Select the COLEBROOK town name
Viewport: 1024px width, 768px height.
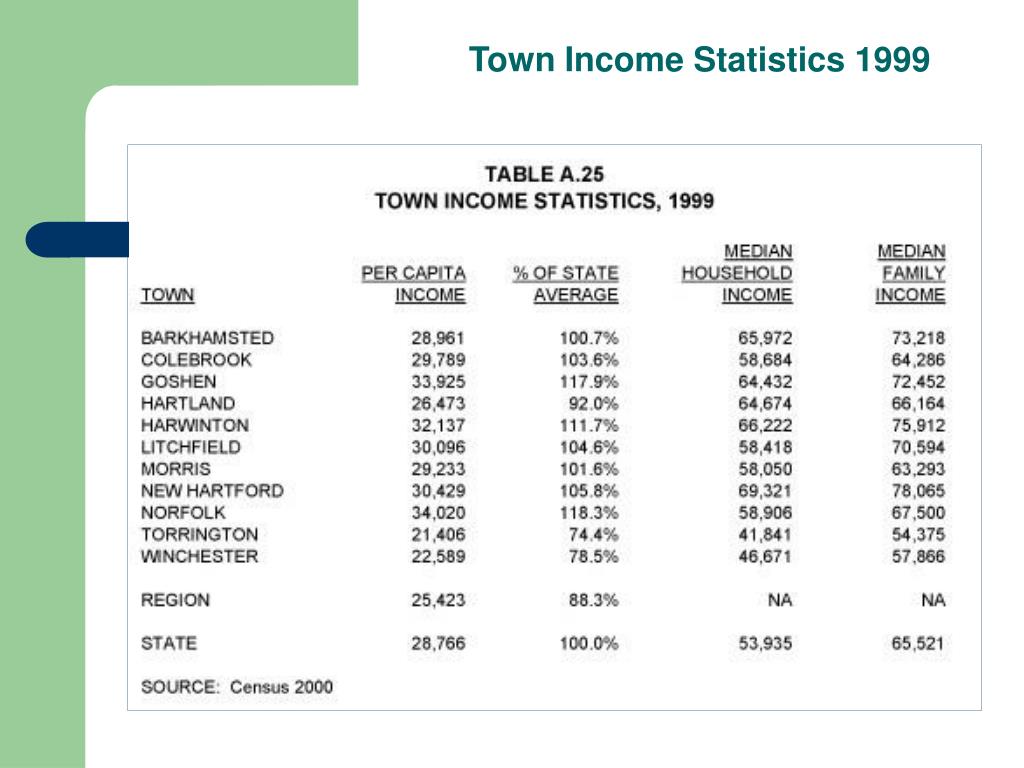point(196,360)
